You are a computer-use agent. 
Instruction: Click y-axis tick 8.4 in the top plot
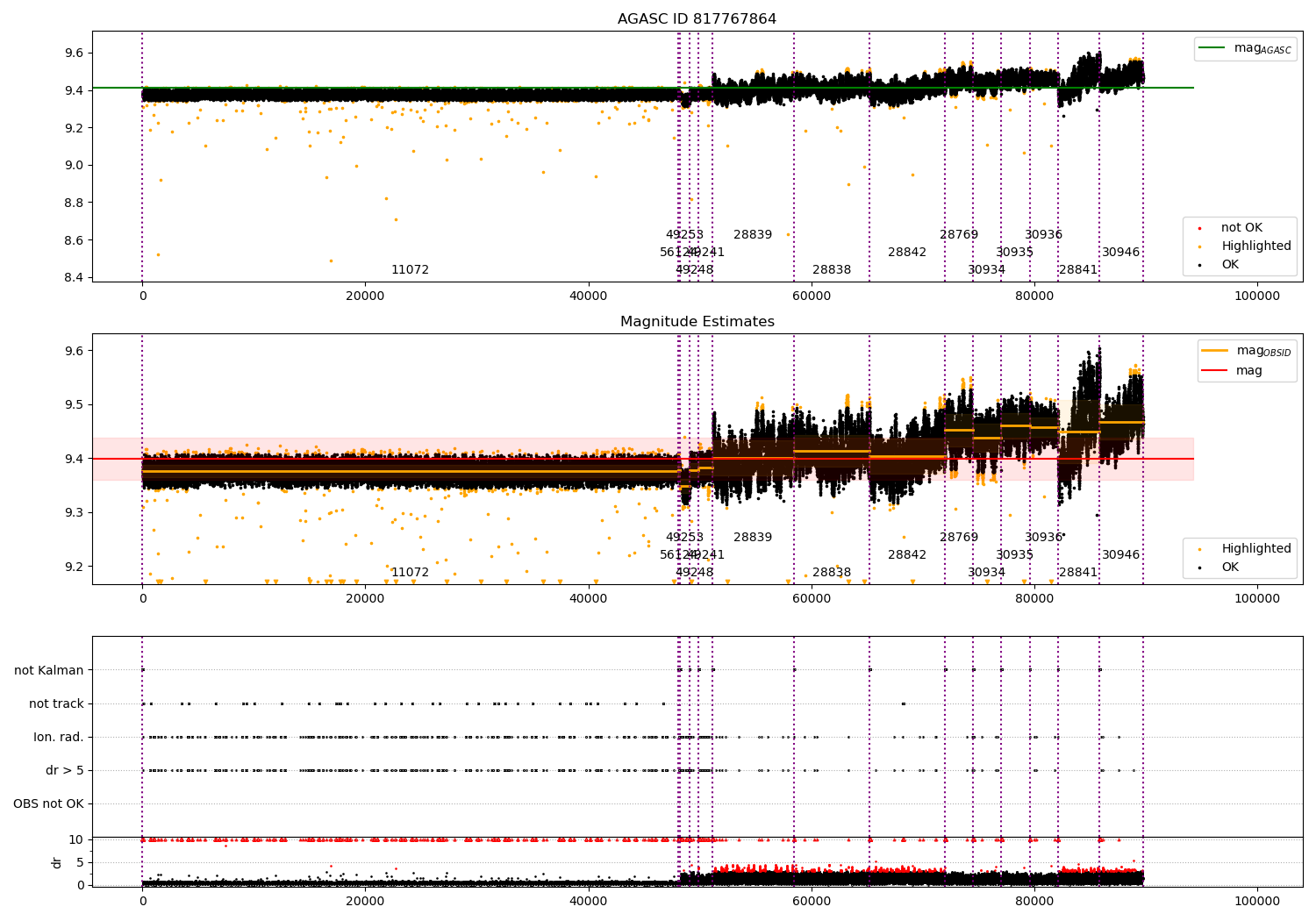tap(73, 278)
